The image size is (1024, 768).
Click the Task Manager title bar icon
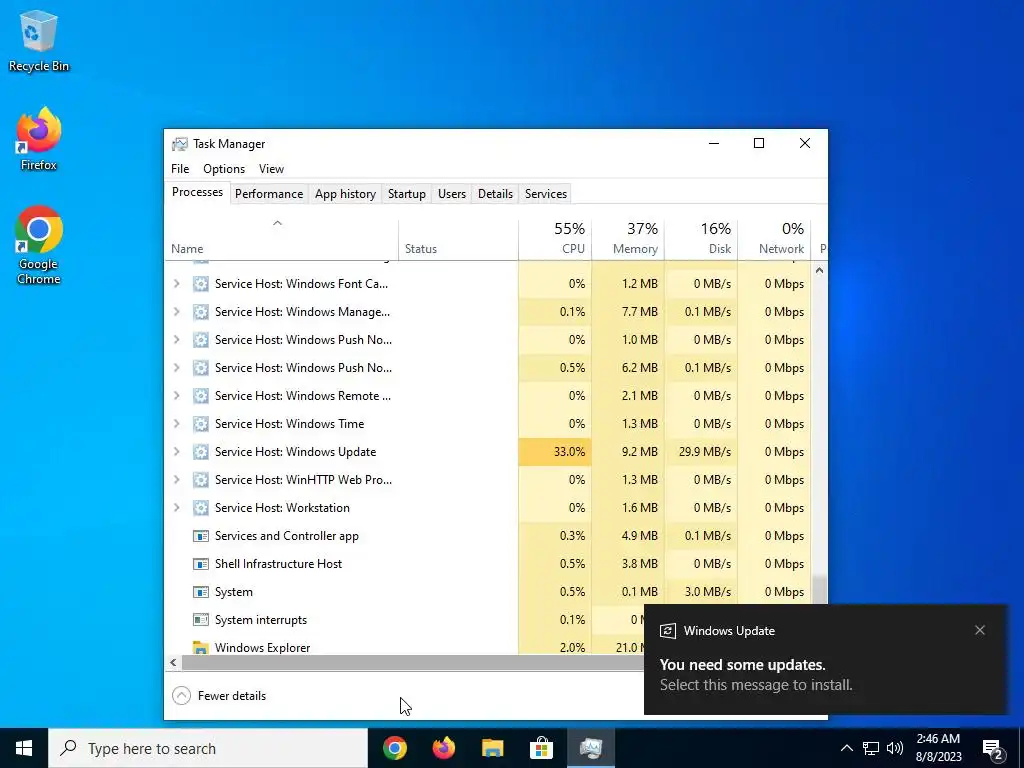pos(180,144)
